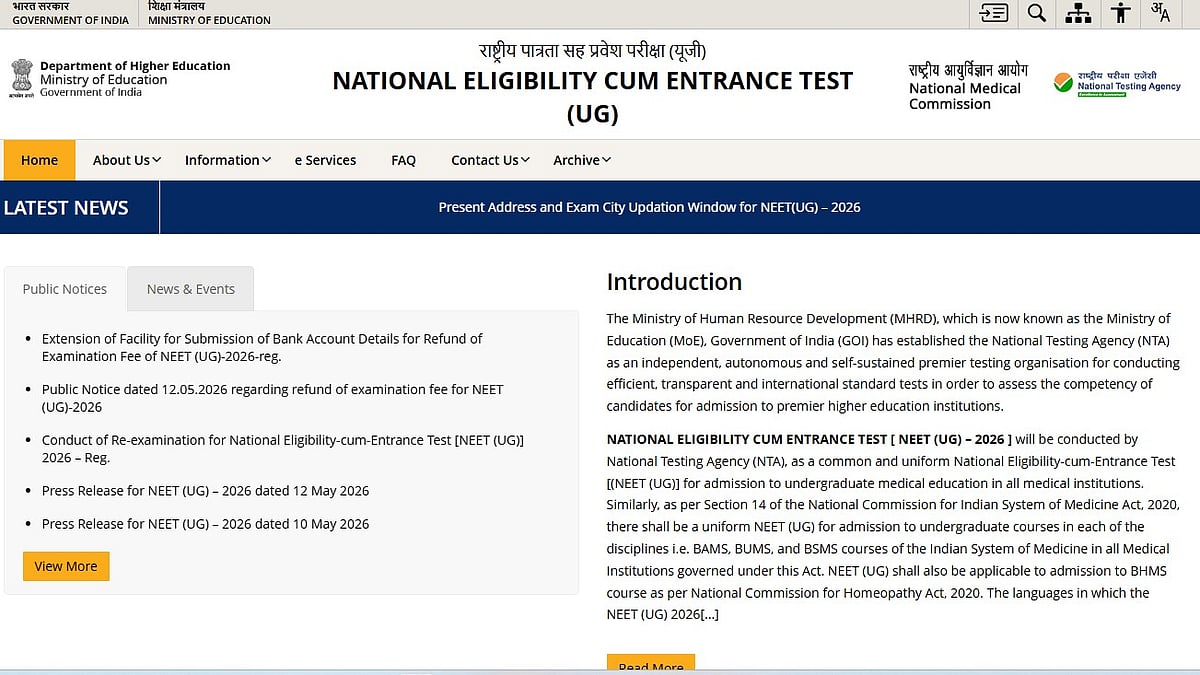Click the National Testing Agency logo
This screenshot has height=675, width=1200.
tap(1117, 83)
